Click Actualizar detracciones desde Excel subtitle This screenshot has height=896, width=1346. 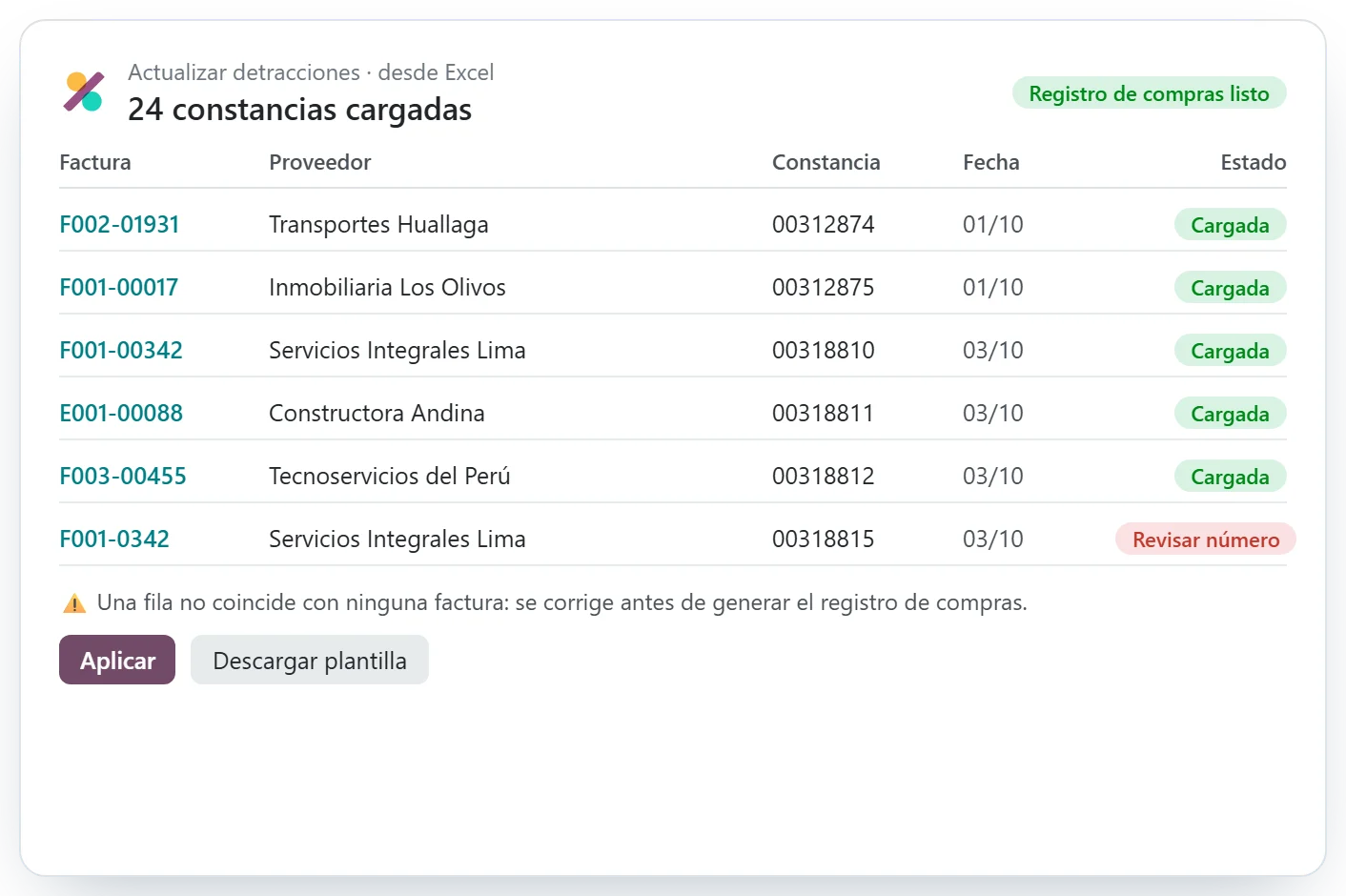(311, 72)
